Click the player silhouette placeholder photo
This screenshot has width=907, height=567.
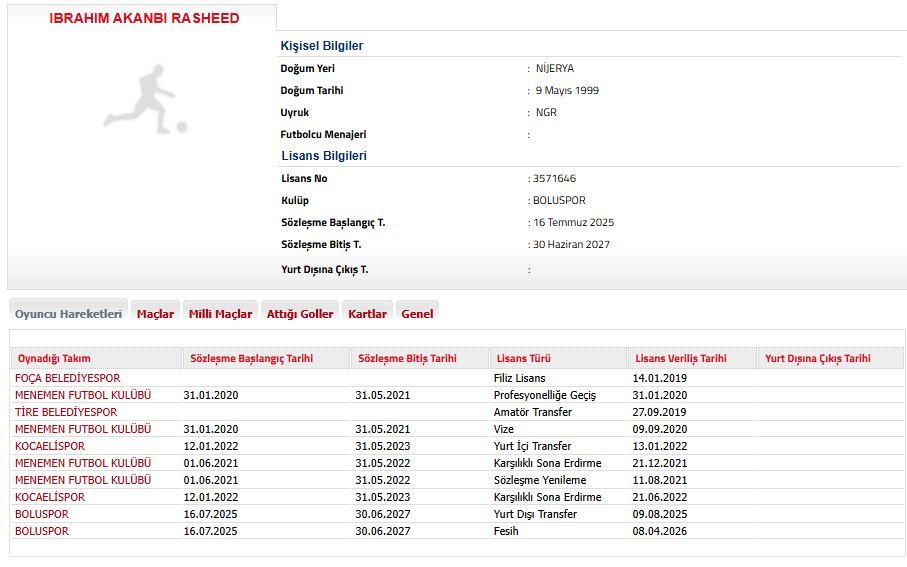pos(144,99)
